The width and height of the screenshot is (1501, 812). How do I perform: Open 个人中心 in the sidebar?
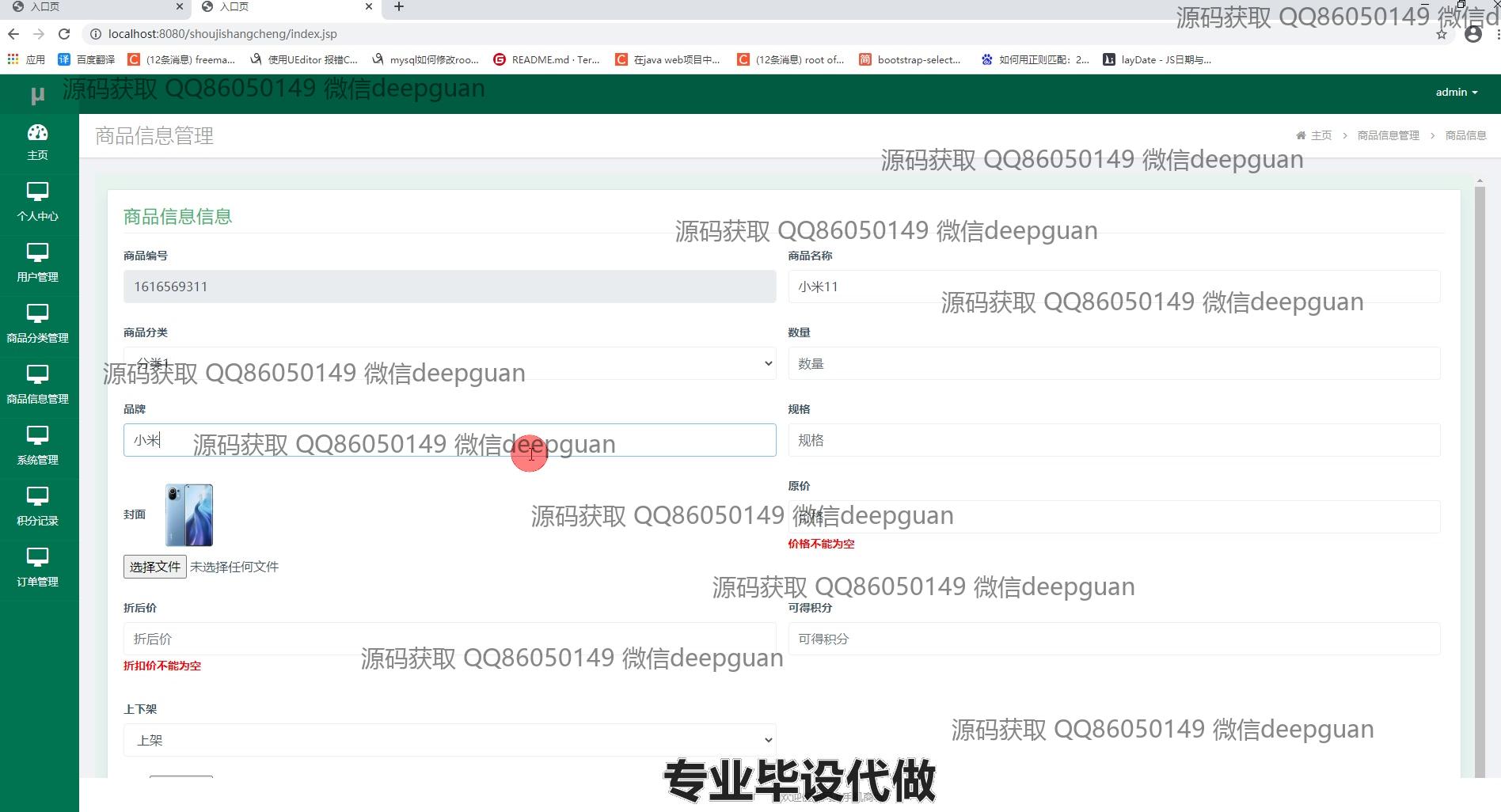pos(38,203)
